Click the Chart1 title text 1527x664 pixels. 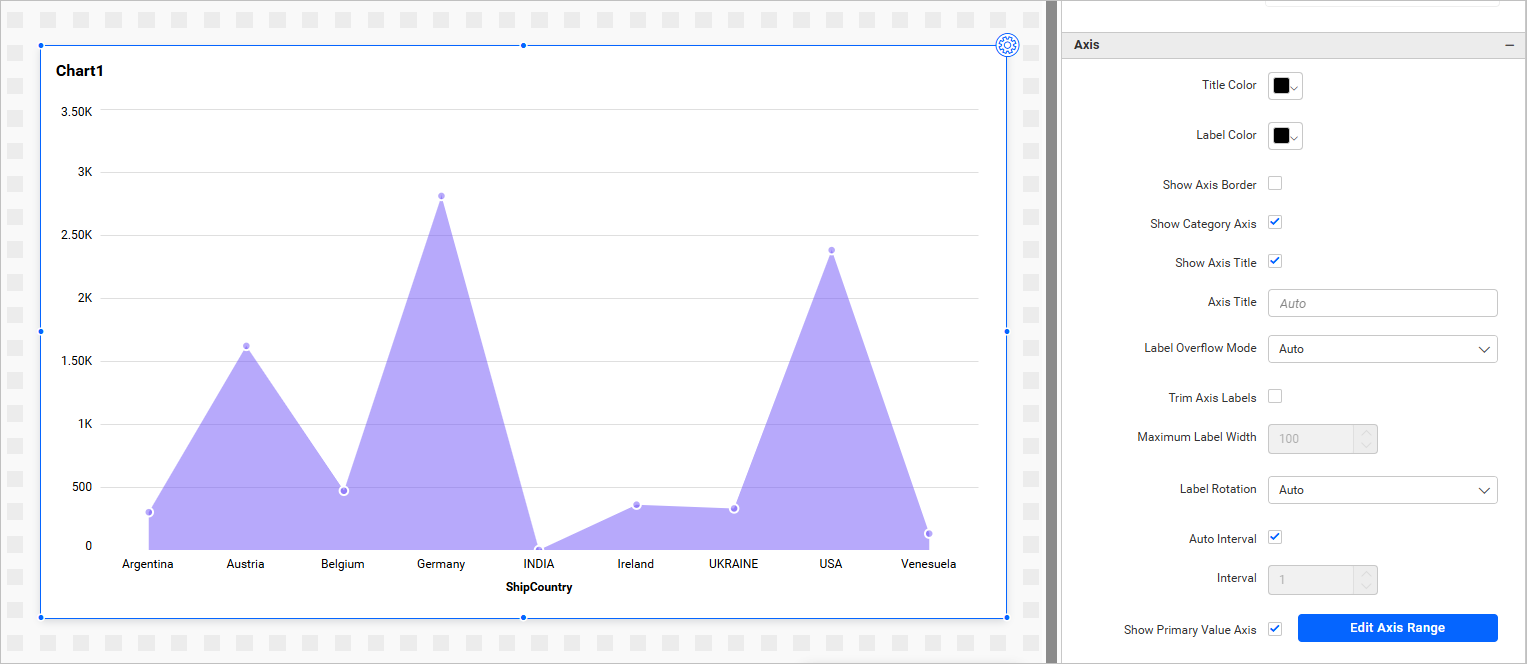point(80,71)
